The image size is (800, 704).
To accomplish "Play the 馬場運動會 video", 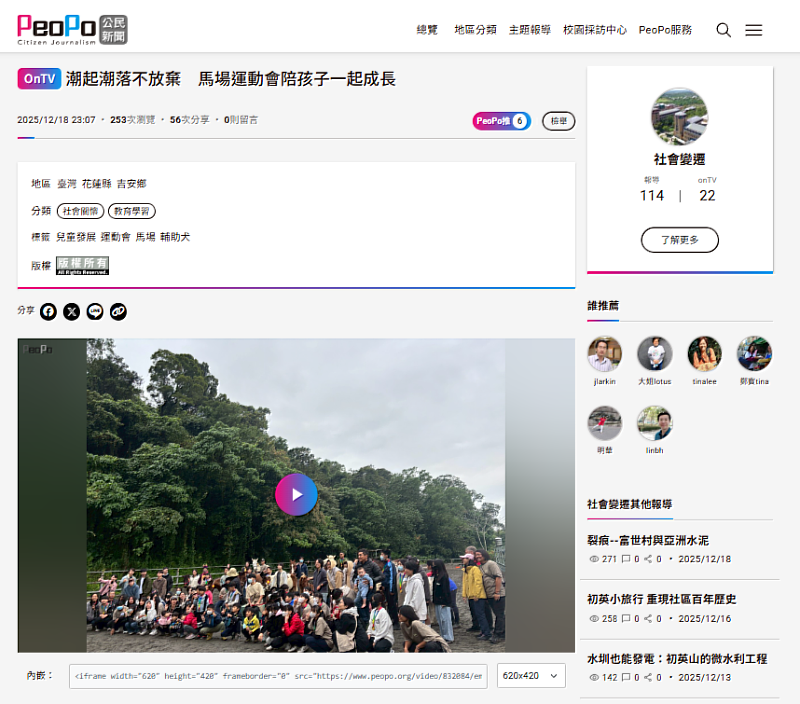I will pos(297,494).
